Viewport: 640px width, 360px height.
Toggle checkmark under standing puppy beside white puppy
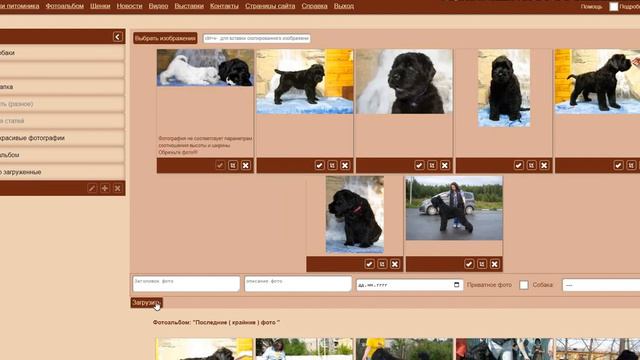click(x=320, y=165)
